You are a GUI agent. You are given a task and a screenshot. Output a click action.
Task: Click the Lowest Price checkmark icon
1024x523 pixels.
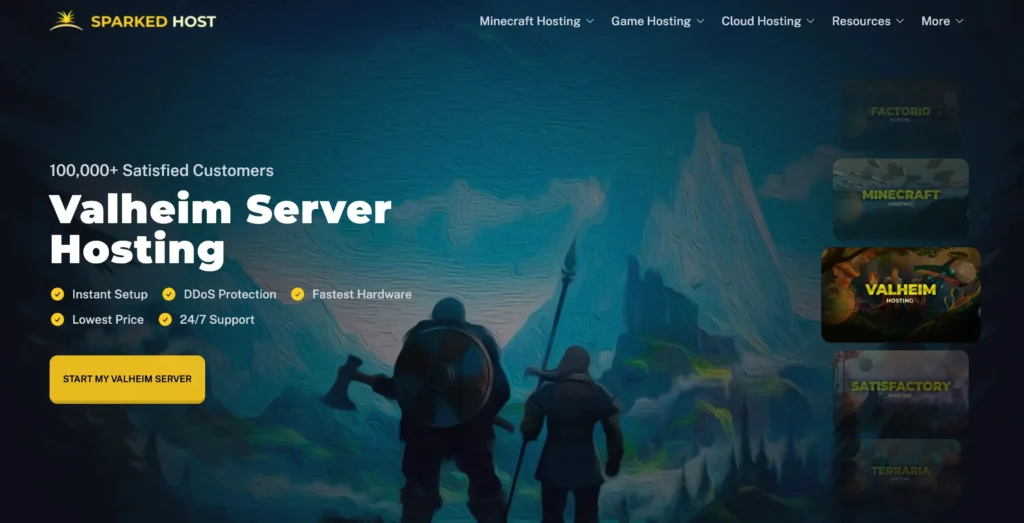tap(57, 320)
